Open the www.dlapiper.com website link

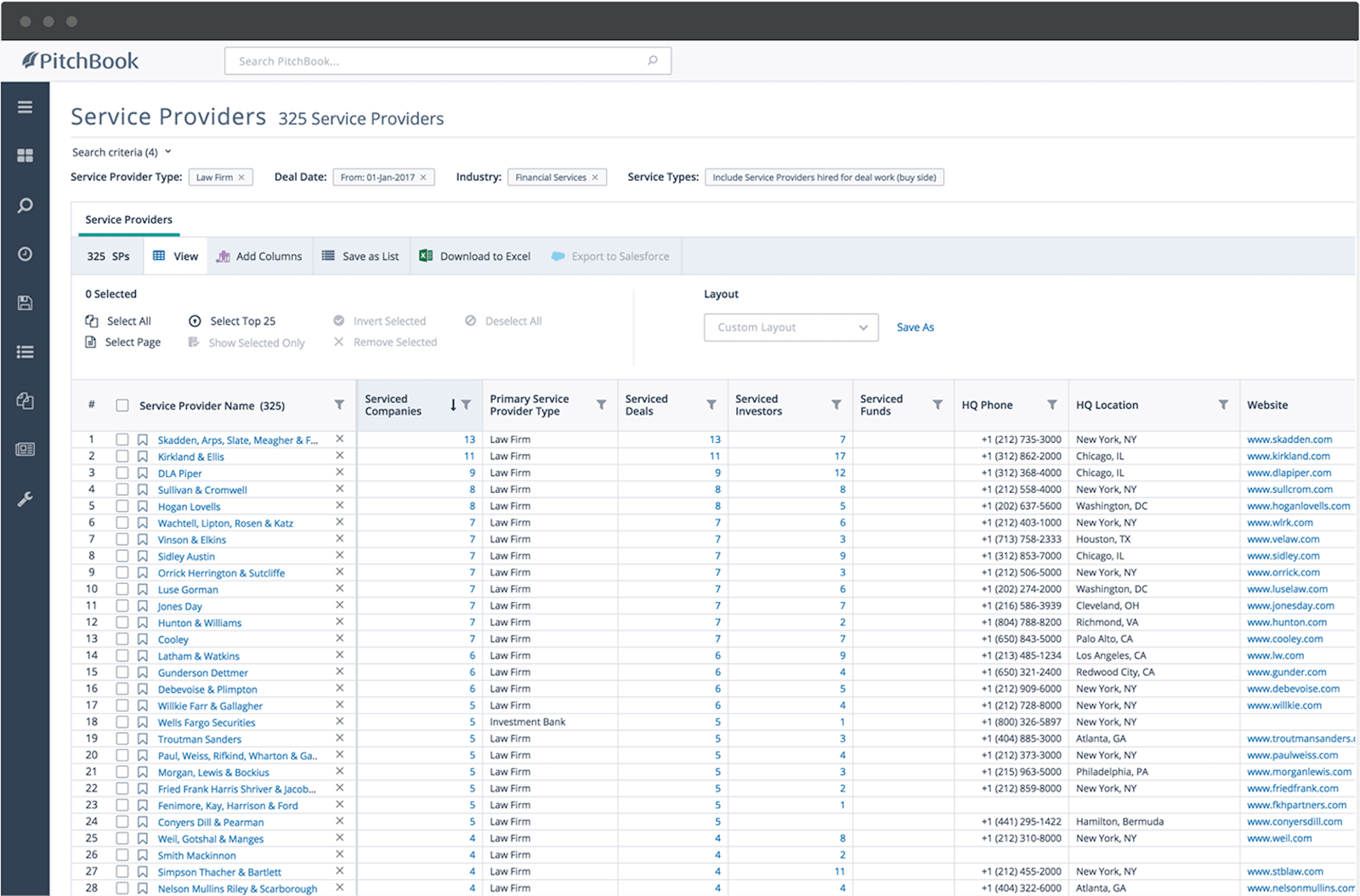click(x=1289, y=473)
